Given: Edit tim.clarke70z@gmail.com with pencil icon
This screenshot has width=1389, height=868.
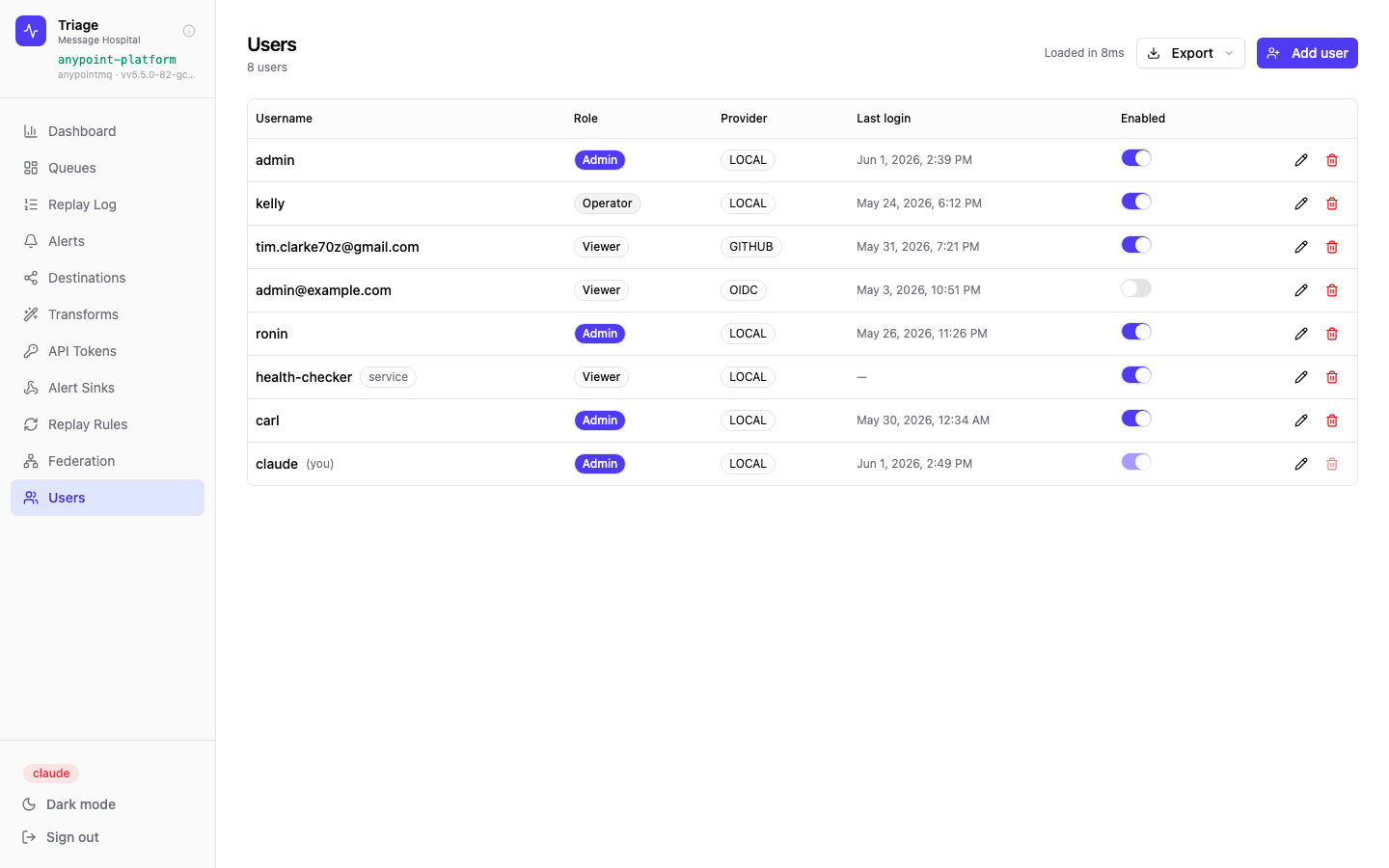Looking at the screenshot, I should 1301,247.
